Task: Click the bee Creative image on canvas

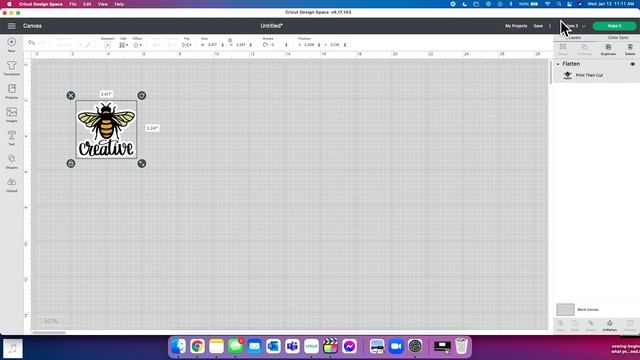Action: (106, 129)
